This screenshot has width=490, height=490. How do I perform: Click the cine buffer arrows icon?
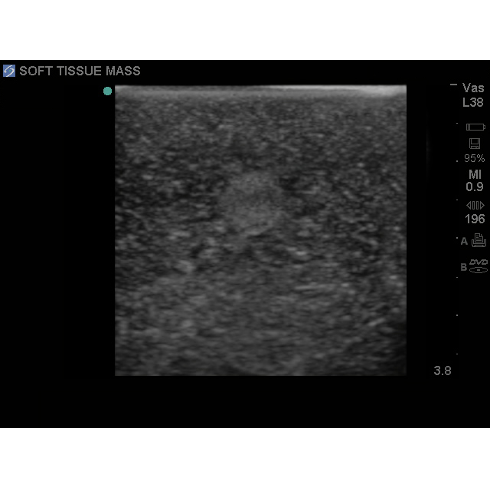click(x=475, y=205)
